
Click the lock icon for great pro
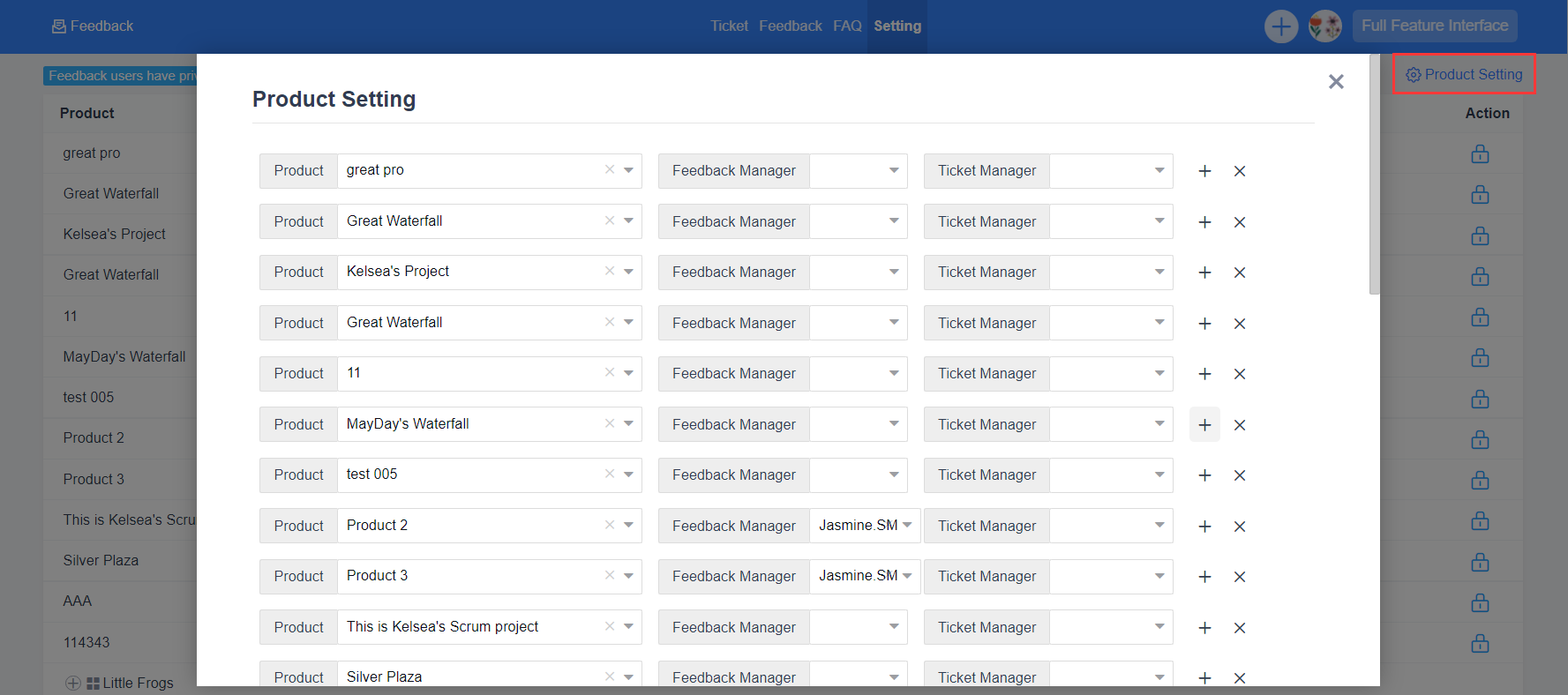(1480, 154)
